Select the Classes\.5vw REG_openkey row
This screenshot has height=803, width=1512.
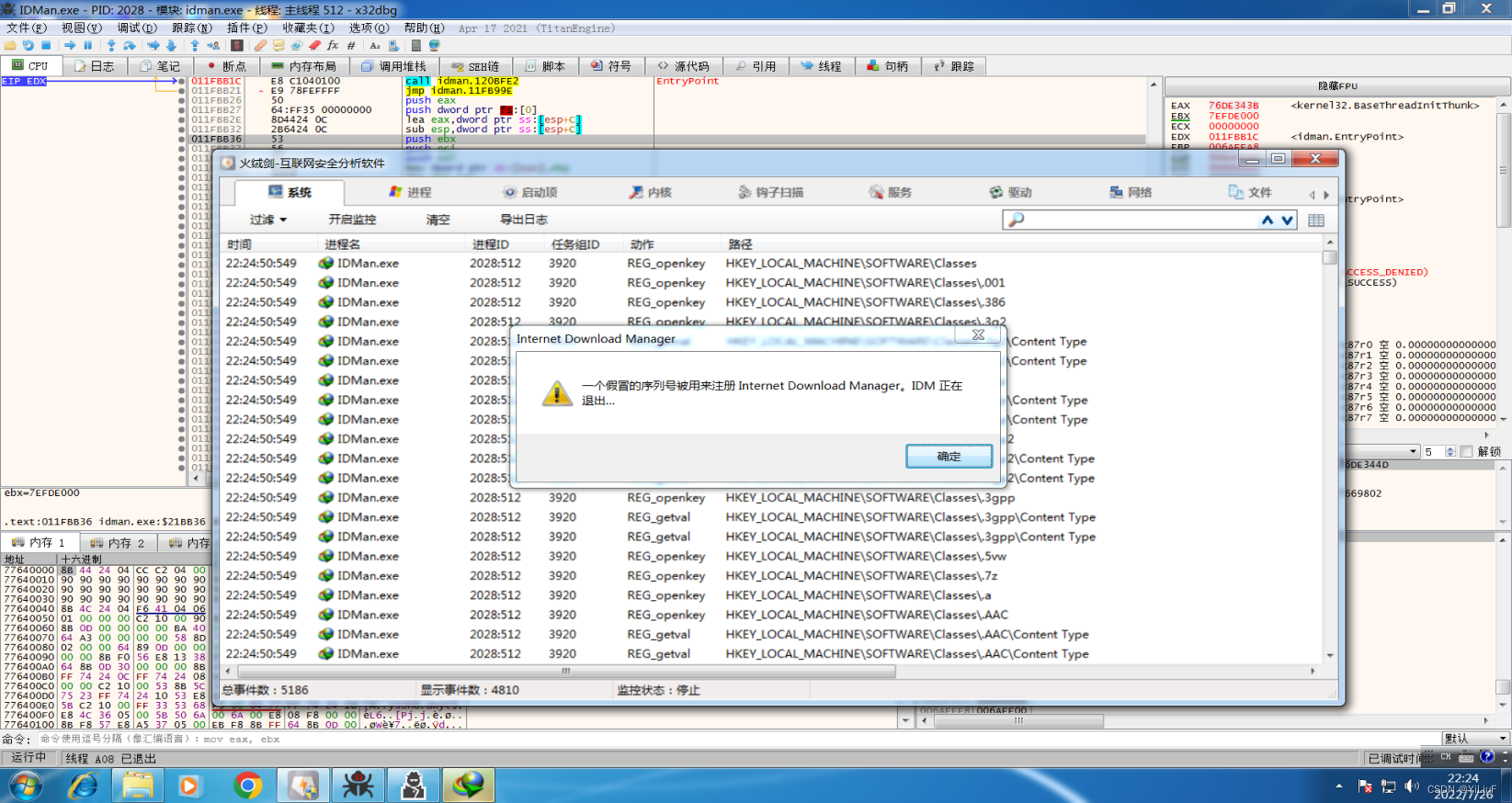[x=772, y=557]
